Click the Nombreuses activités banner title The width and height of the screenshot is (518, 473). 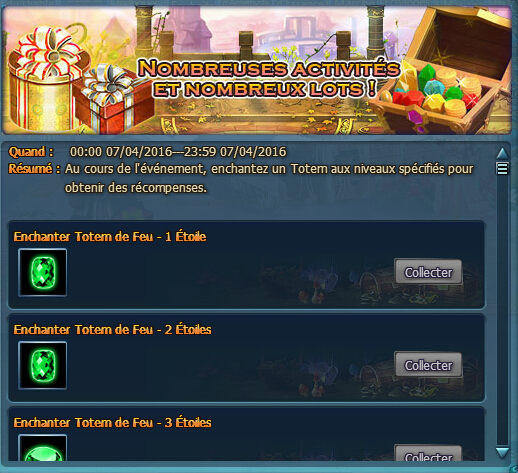(268, 79)
